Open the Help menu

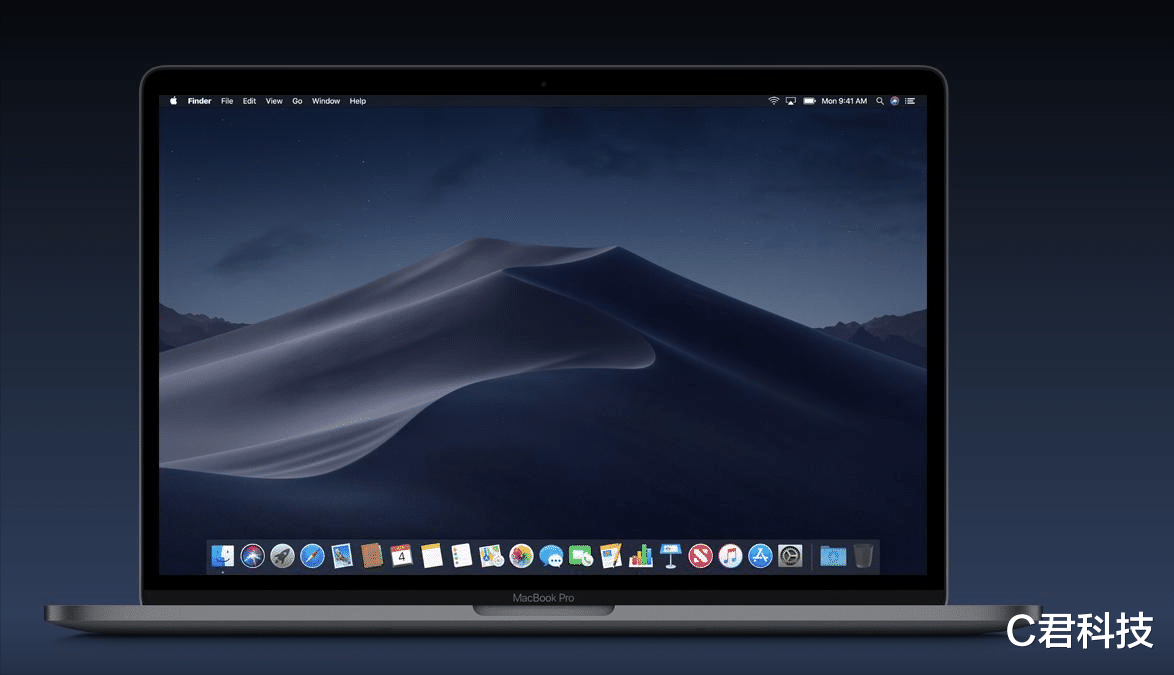[358, 101]
